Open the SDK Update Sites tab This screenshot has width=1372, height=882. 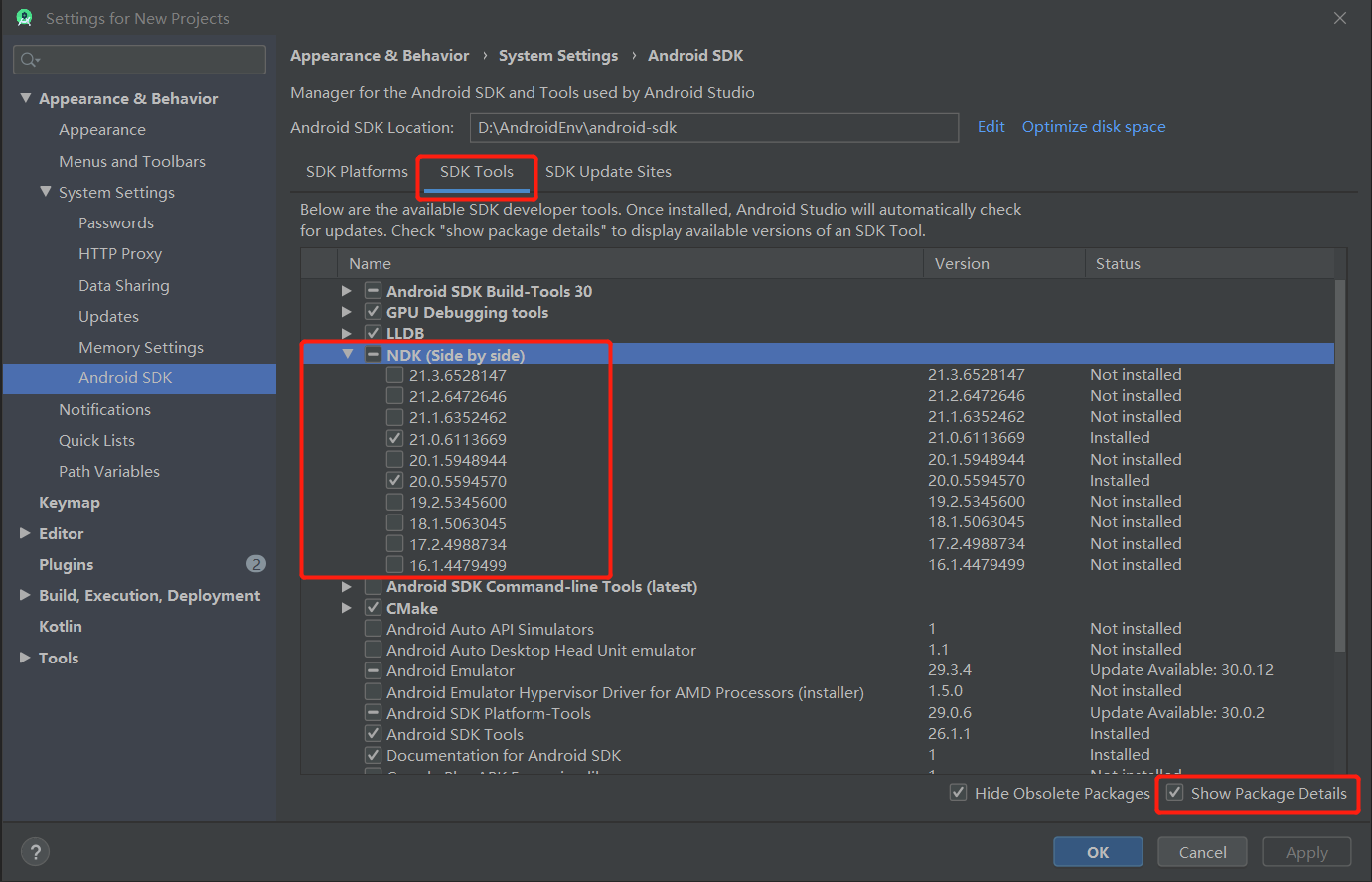608,171
